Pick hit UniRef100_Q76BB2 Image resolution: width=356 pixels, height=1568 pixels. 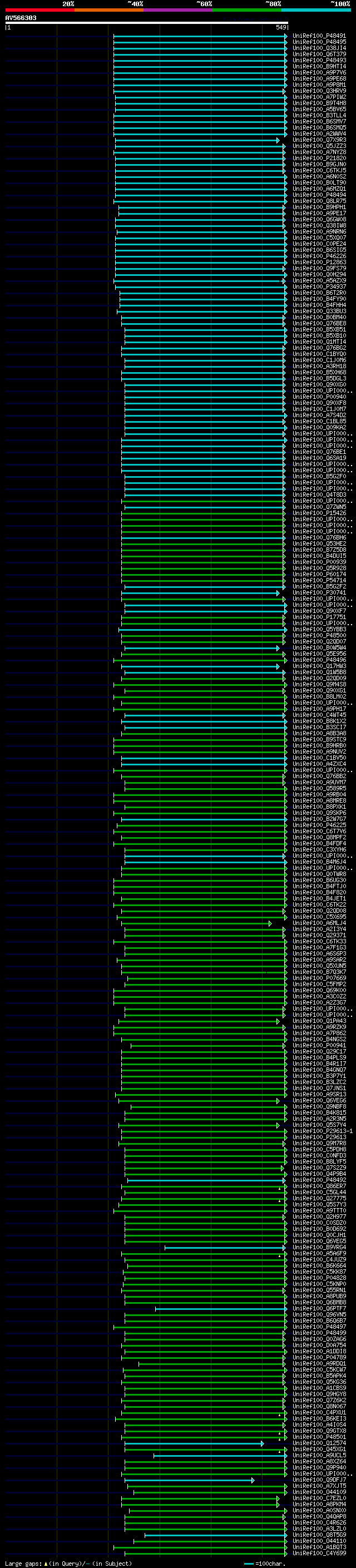[x=319, y=776]
